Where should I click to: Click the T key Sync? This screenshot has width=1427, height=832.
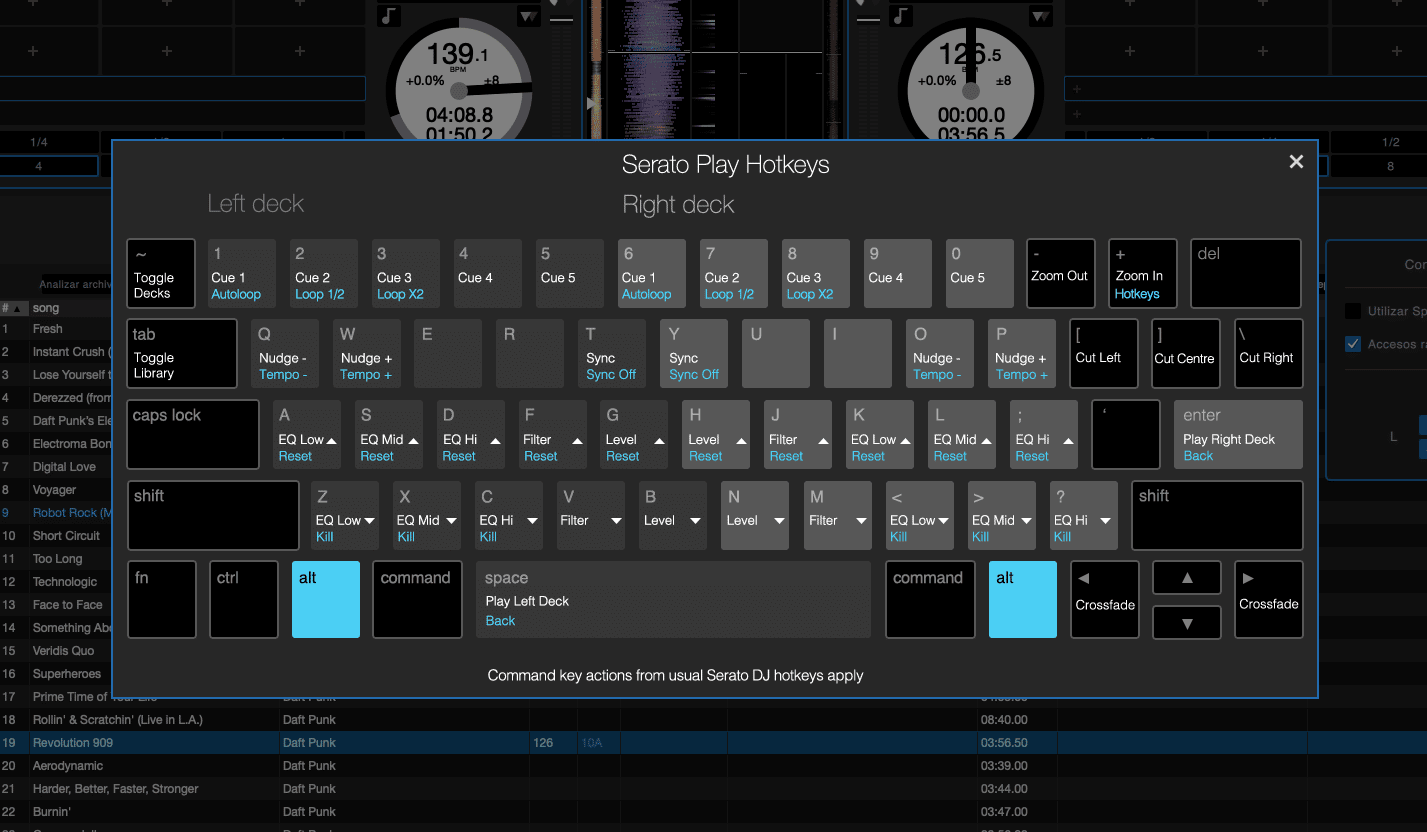click(613, 353)
